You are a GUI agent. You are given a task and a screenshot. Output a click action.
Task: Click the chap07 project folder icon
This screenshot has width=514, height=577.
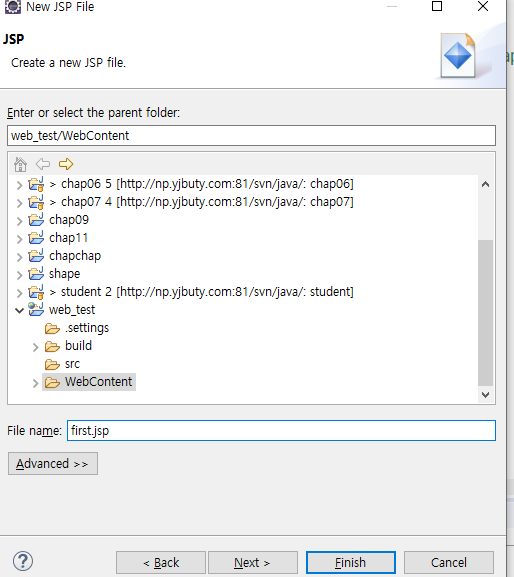36,202
